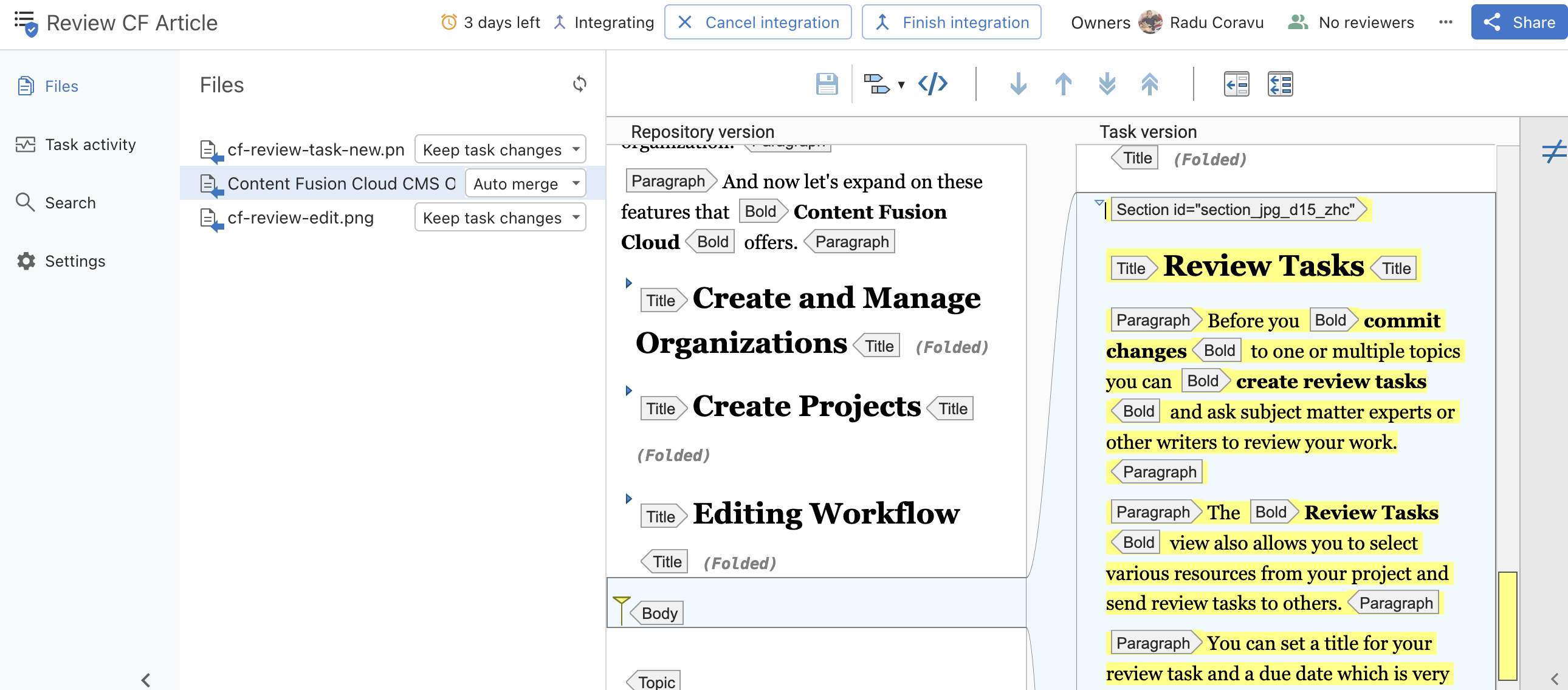Viewport: 1568px width, 690px height.
Task: Click Finish integration button
Action: (x=951, y=22)
